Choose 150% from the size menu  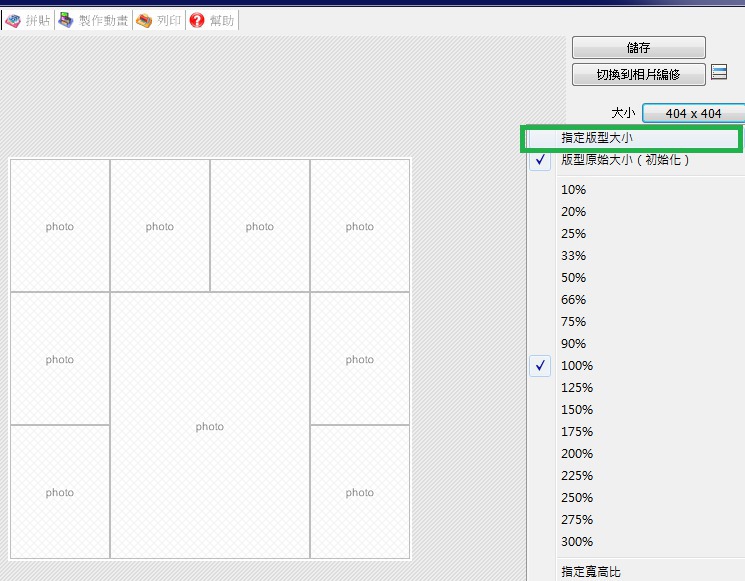637,410
